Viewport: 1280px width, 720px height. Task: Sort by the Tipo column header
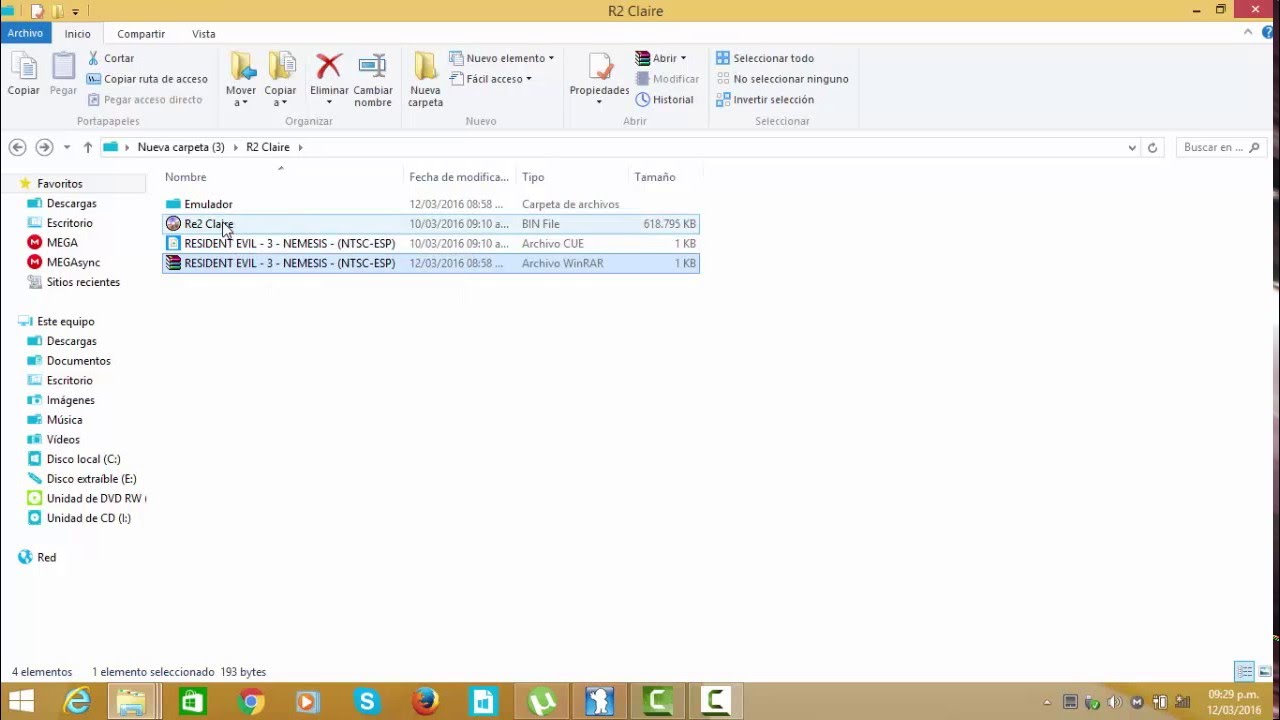(x=573, y=177)
